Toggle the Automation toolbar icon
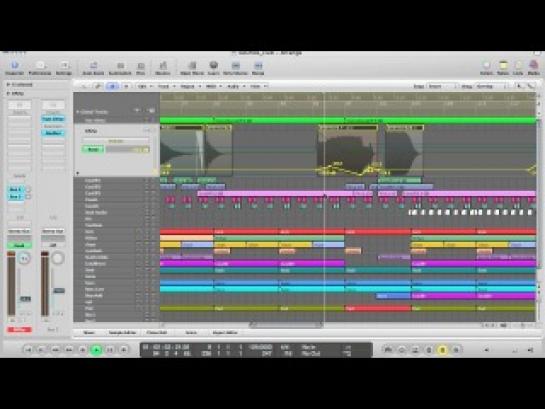 pos(120,68)
